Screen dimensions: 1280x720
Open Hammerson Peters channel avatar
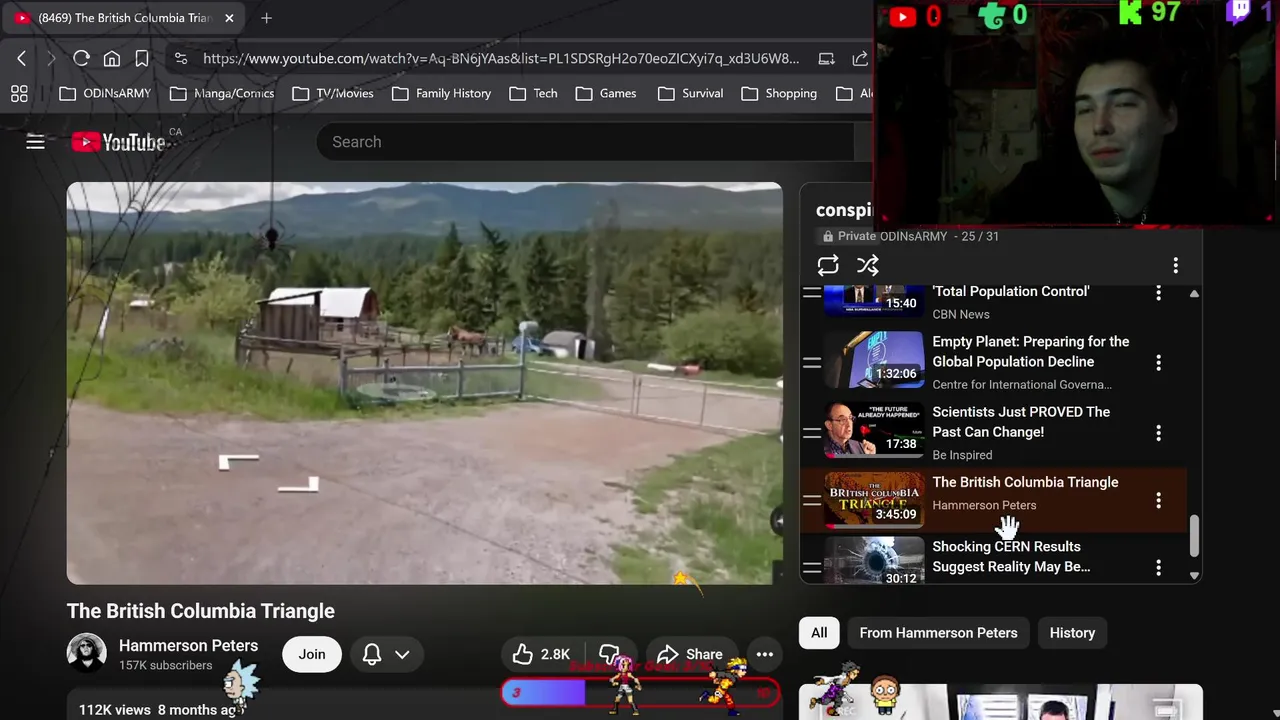(x=86, y=654)
